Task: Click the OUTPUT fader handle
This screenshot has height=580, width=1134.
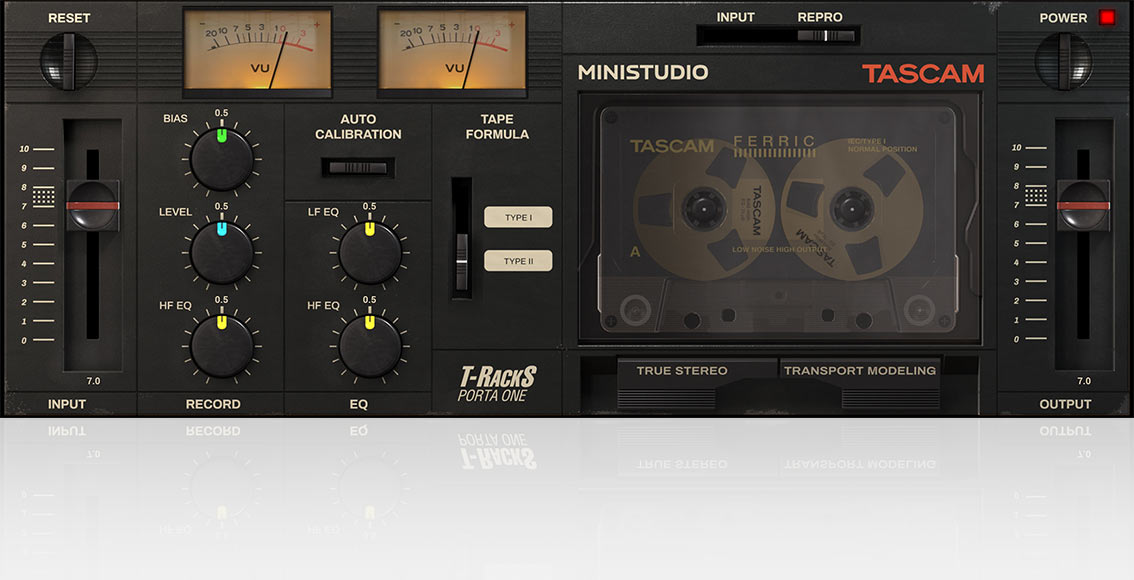Action: [x=1083, y=205]
